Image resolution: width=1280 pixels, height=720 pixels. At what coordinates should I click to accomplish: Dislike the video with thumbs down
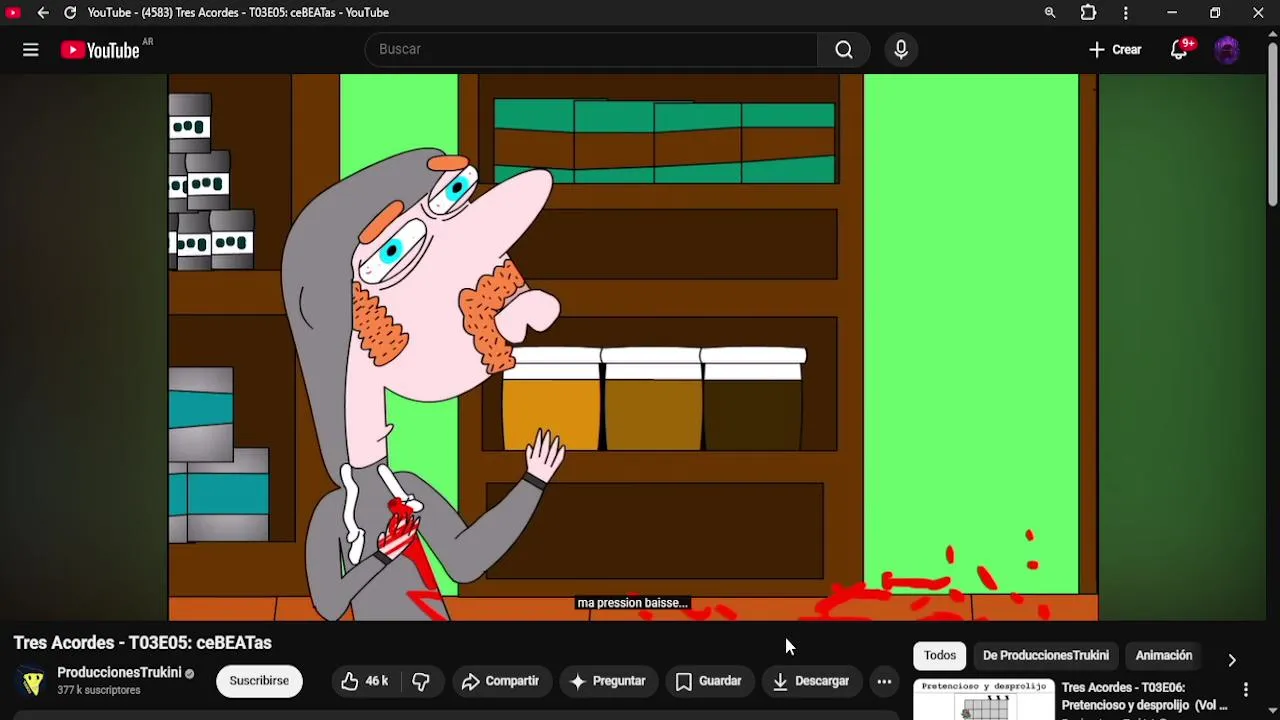point(421,681)
